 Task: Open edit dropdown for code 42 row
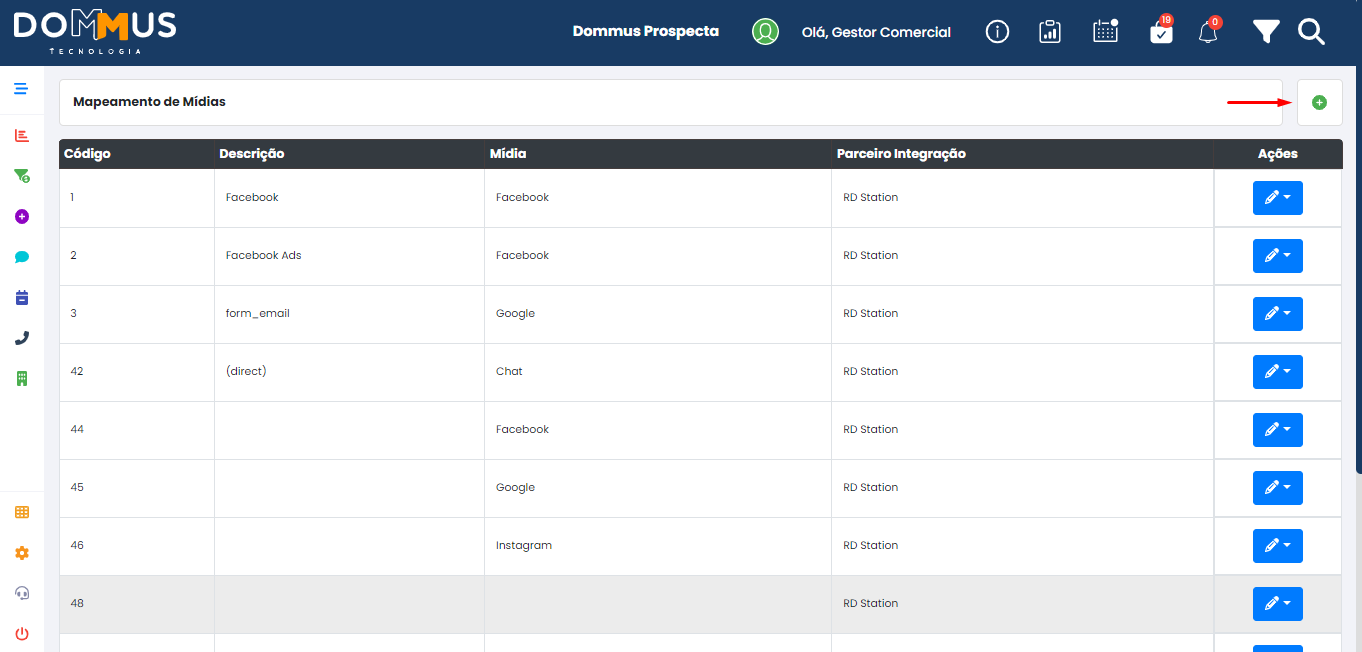click(x=1278, y=372)
